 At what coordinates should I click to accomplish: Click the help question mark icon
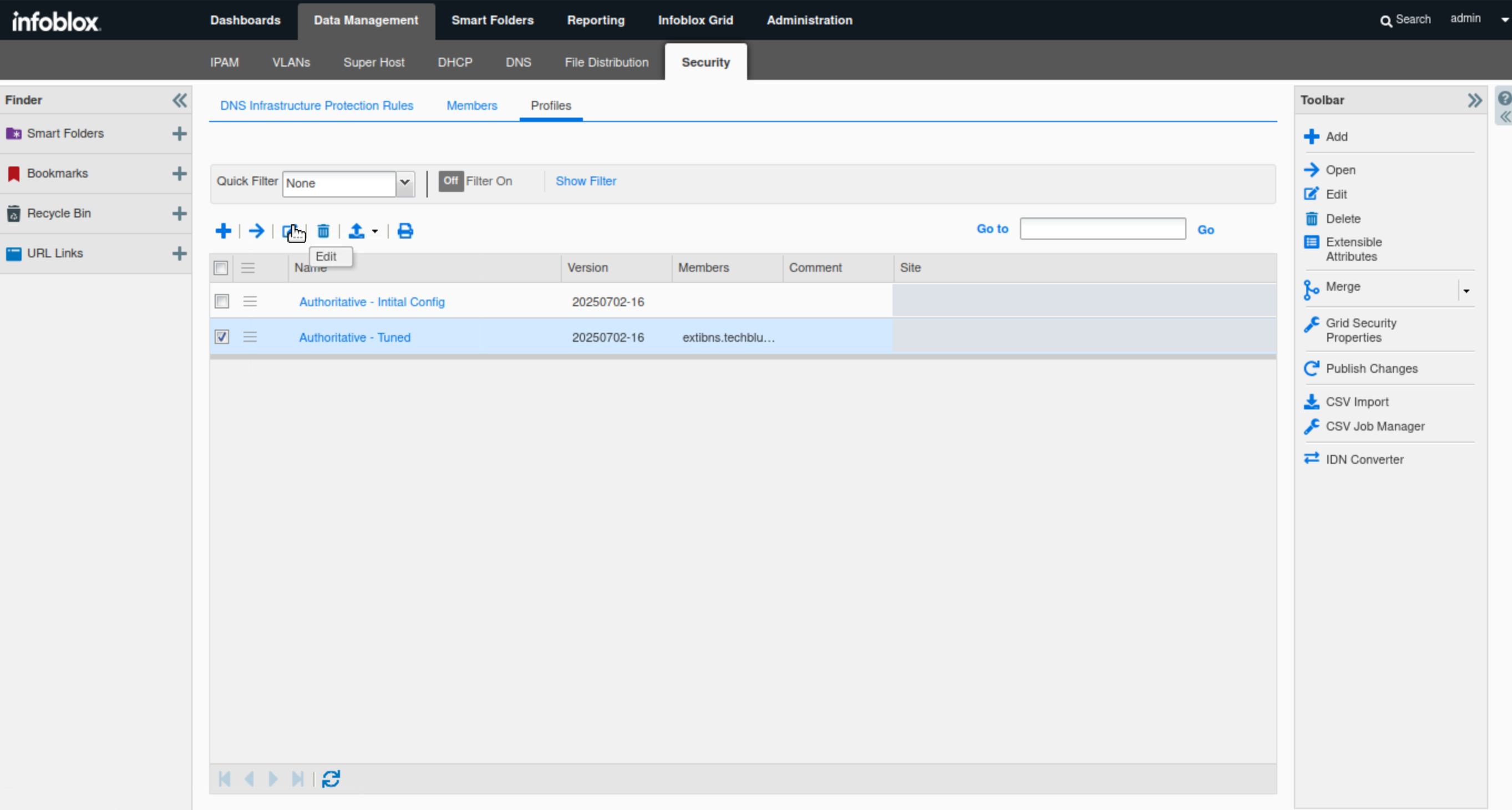click(x=1504, y=98)
